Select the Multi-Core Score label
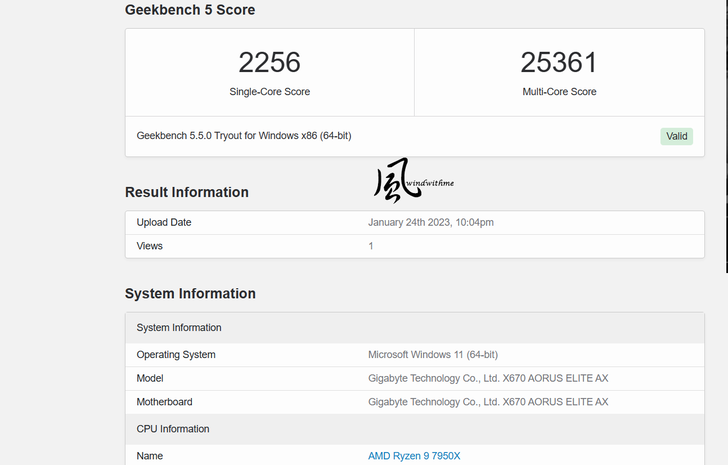The image size is (728, 465). (558, 92)
